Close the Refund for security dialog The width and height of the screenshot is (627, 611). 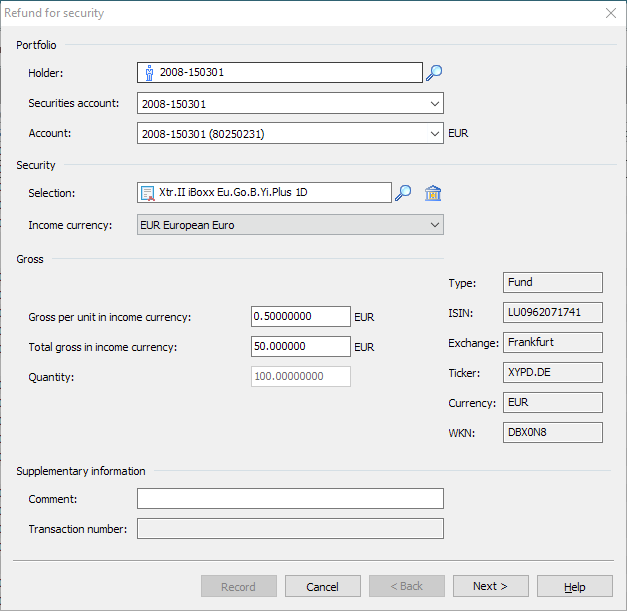[x=610, y=13]
